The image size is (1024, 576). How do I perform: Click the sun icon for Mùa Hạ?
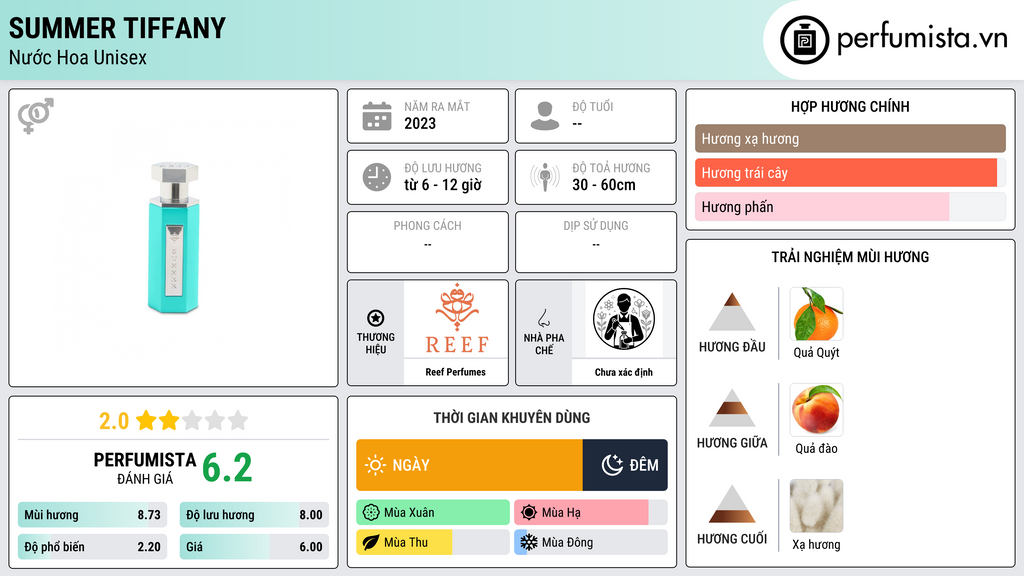point(529,513)
